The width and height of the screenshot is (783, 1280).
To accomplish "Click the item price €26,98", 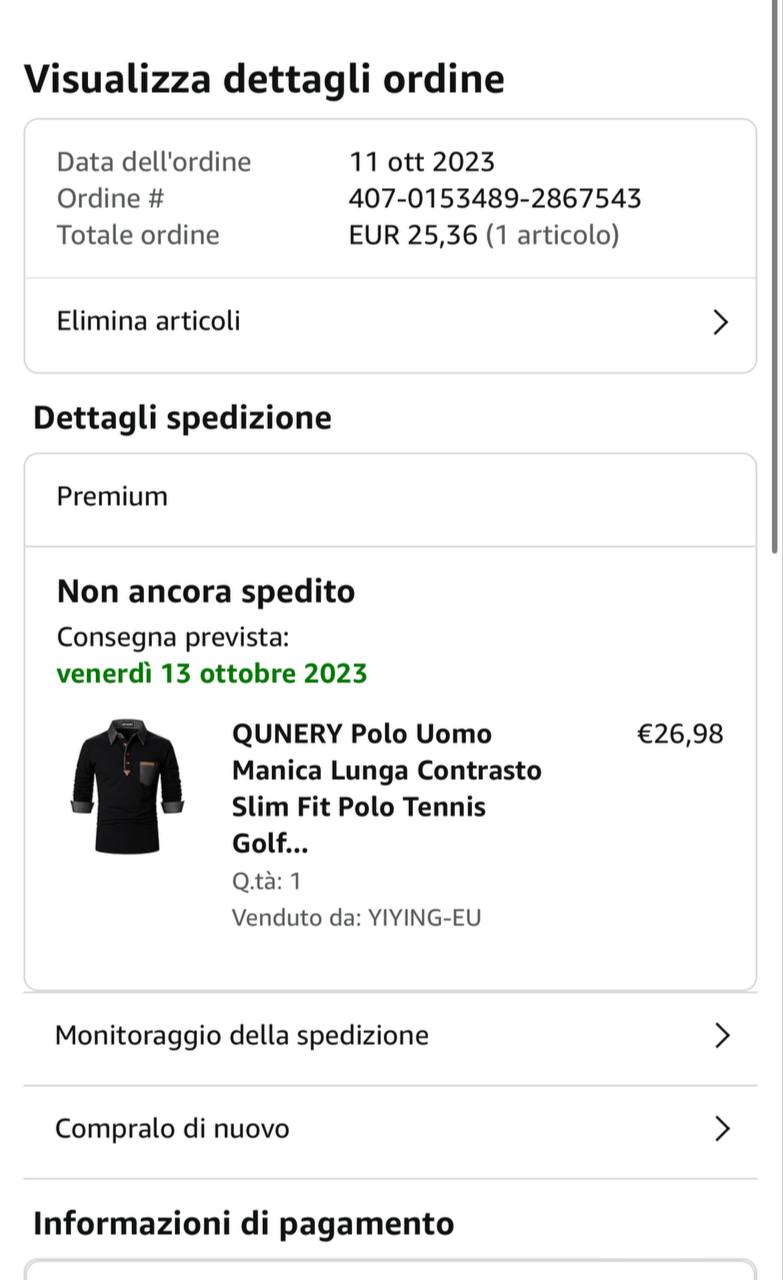I will click(x=680, y=735).
